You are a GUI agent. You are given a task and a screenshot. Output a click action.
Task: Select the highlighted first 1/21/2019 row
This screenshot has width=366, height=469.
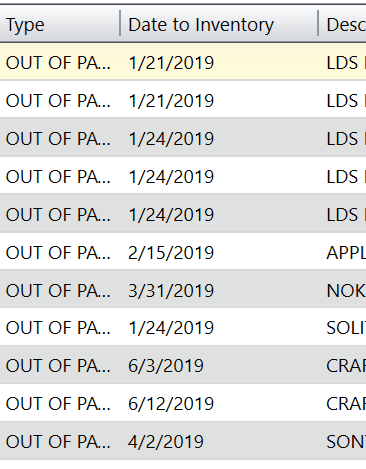coord(183,62)
